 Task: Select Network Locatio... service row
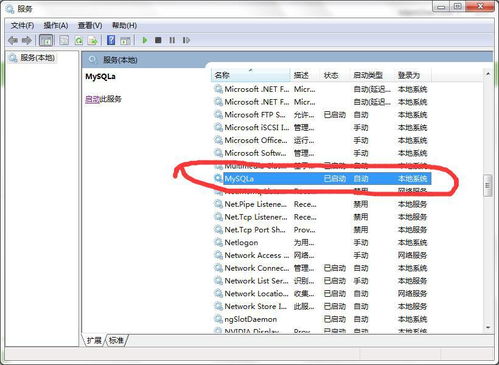click(x=323, y=293)
